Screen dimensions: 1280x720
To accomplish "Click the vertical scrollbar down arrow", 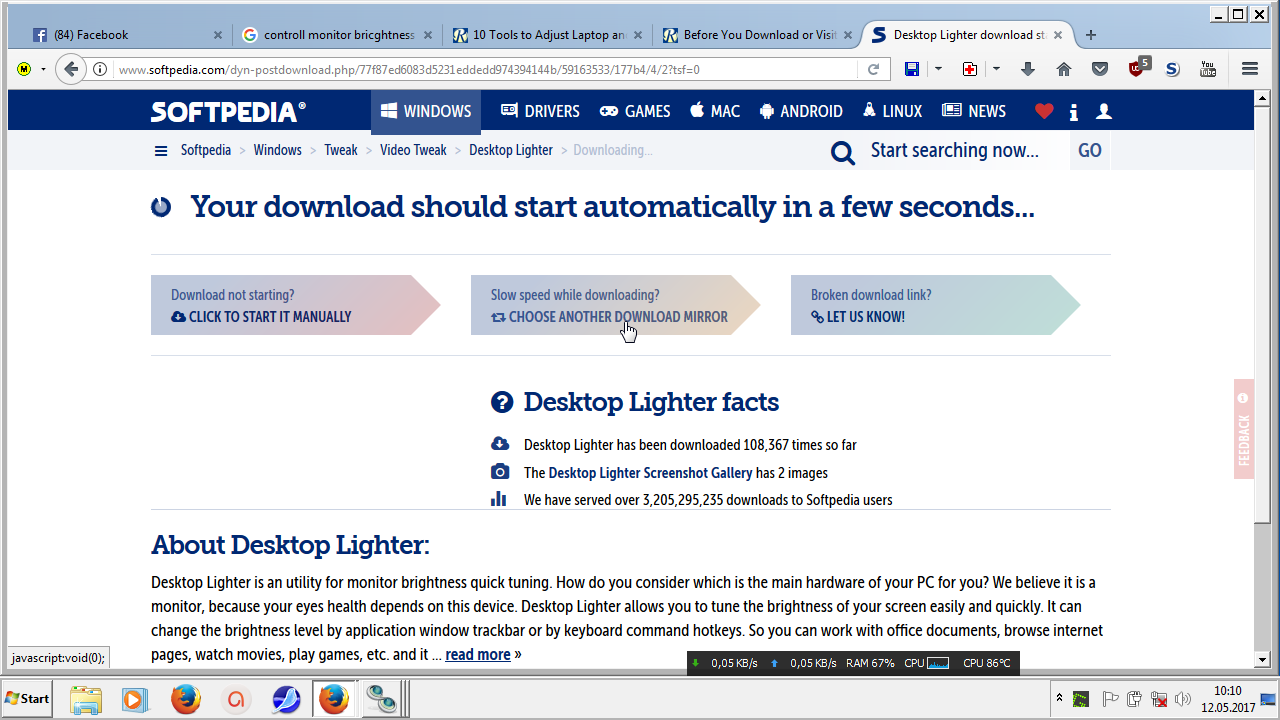I will [x=1262, y=660].
